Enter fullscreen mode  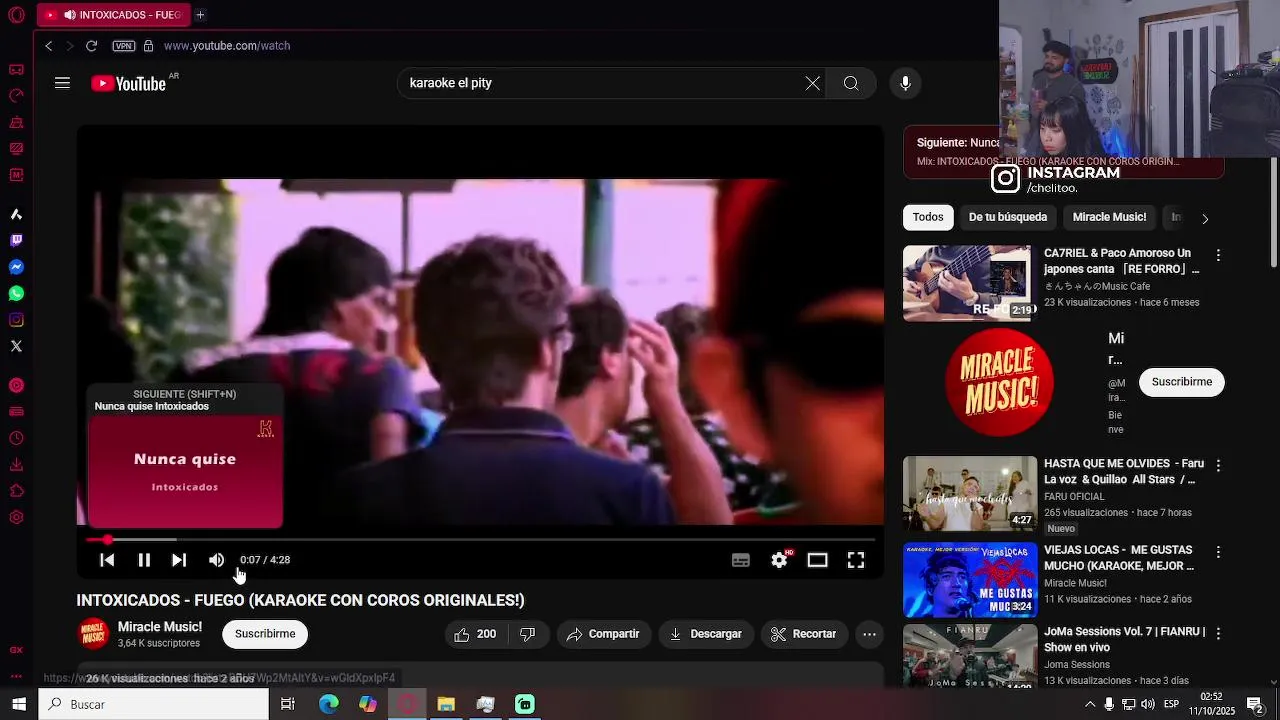(x=856, y=560)
